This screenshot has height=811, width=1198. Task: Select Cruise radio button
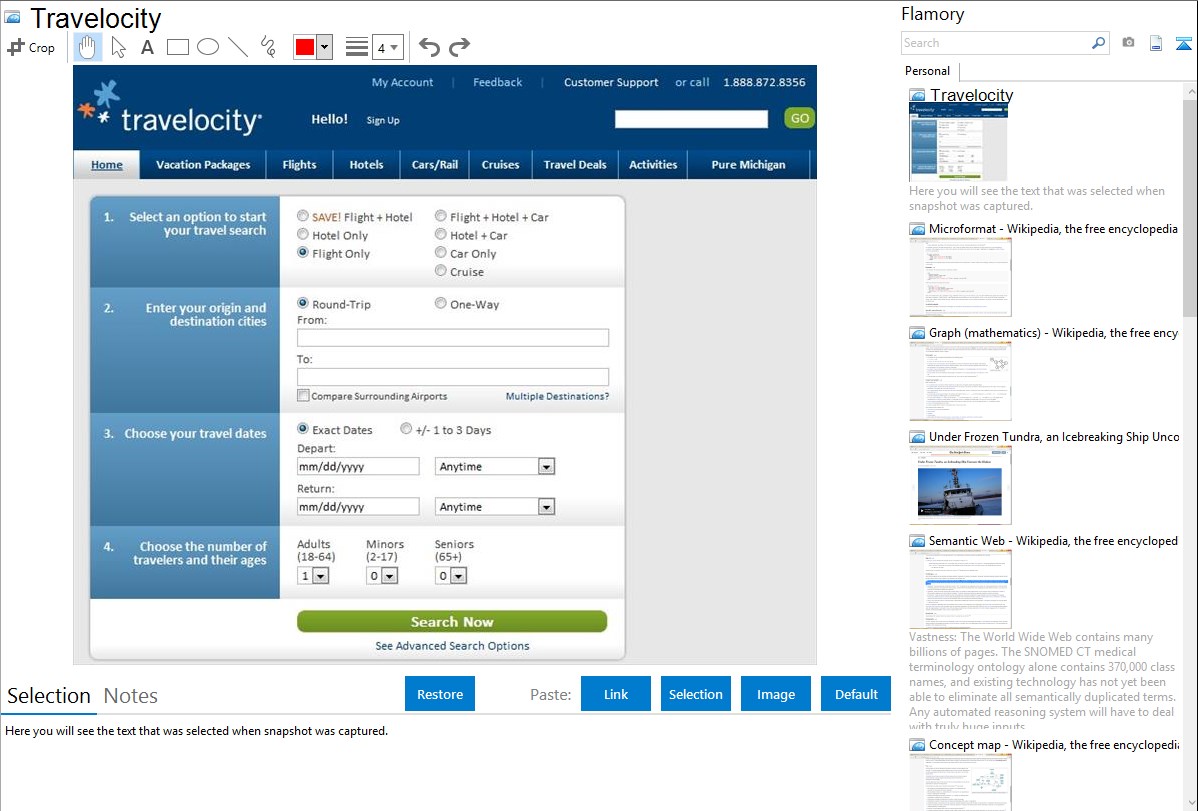(440, 271)
